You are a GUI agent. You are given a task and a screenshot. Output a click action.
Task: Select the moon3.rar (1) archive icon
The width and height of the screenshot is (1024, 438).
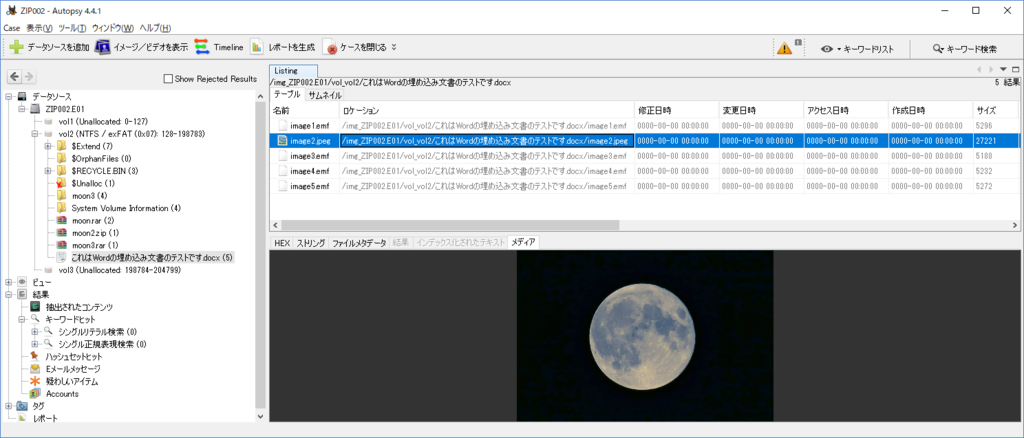tap(61, 245)
